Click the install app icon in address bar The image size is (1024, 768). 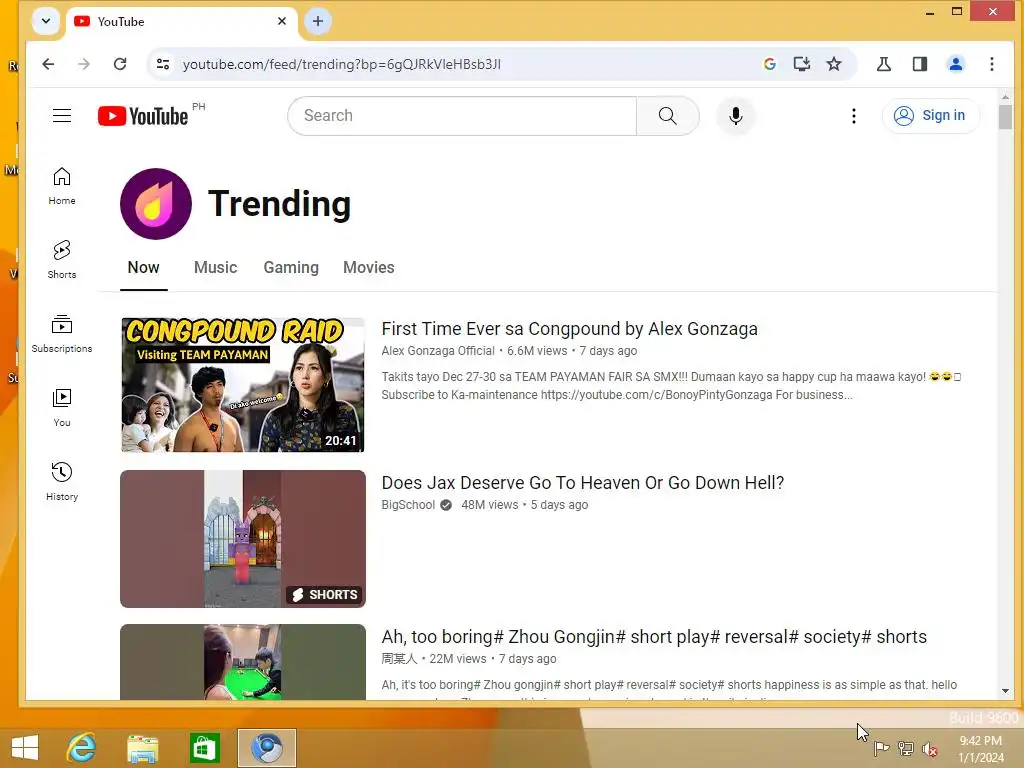[802, 64]
